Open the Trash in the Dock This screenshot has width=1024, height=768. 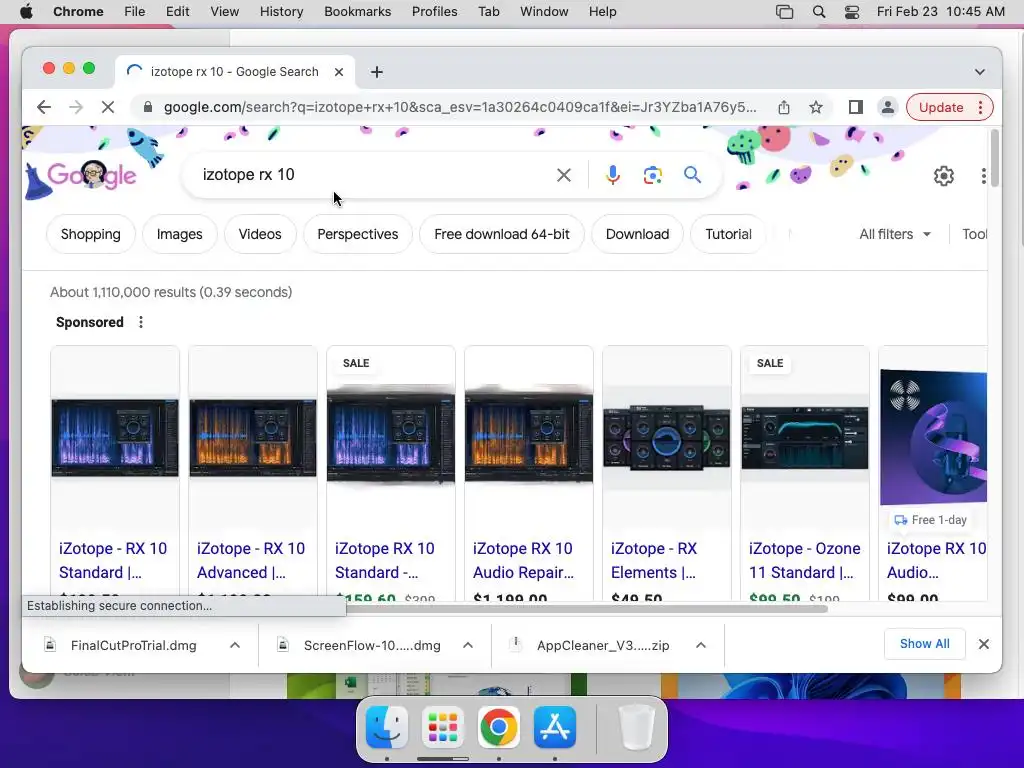(x=636, y=727)
